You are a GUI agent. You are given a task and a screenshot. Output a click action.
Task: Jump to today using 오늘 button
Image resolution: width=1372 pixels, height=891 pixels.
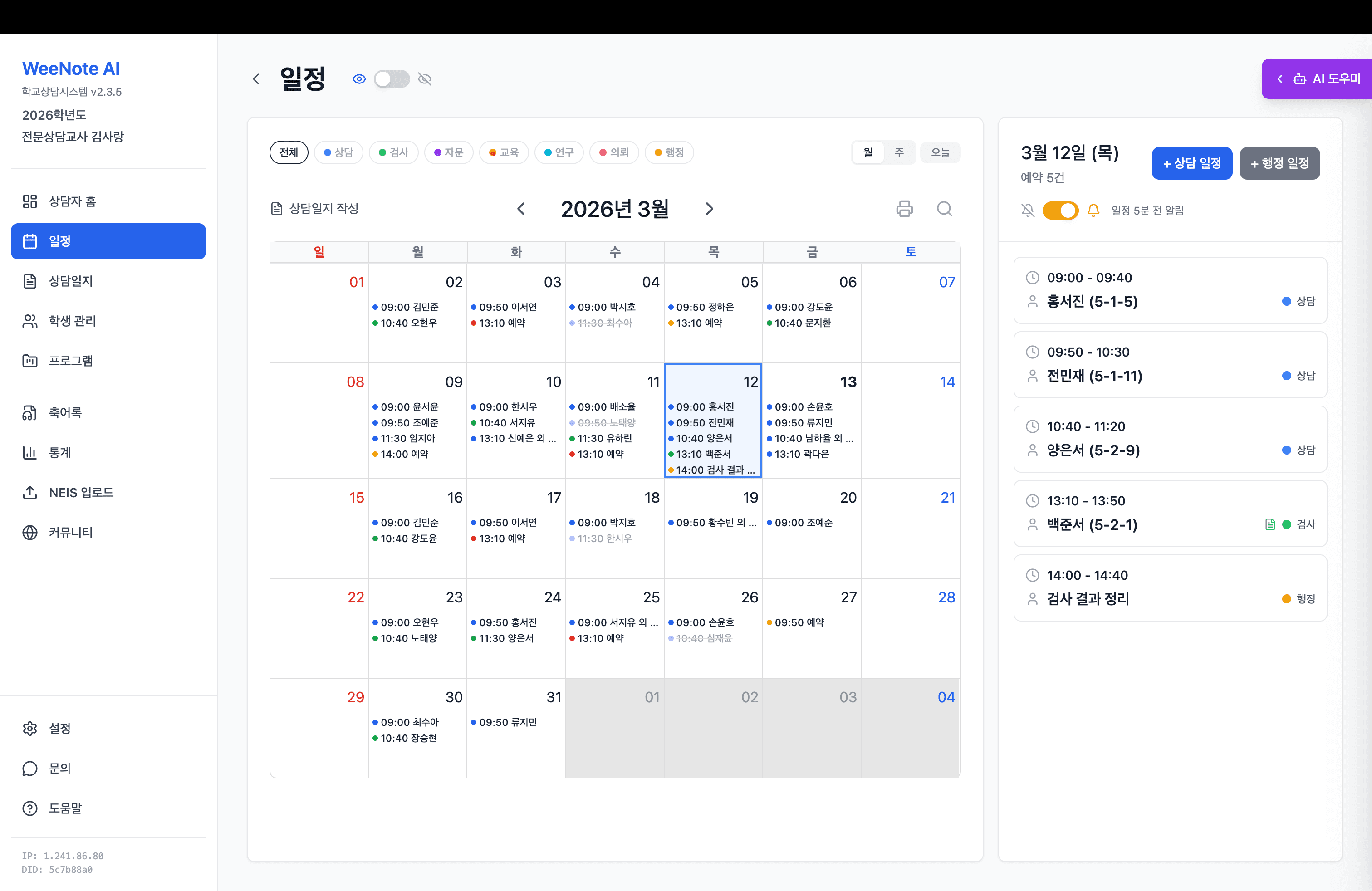click(940, 152)
